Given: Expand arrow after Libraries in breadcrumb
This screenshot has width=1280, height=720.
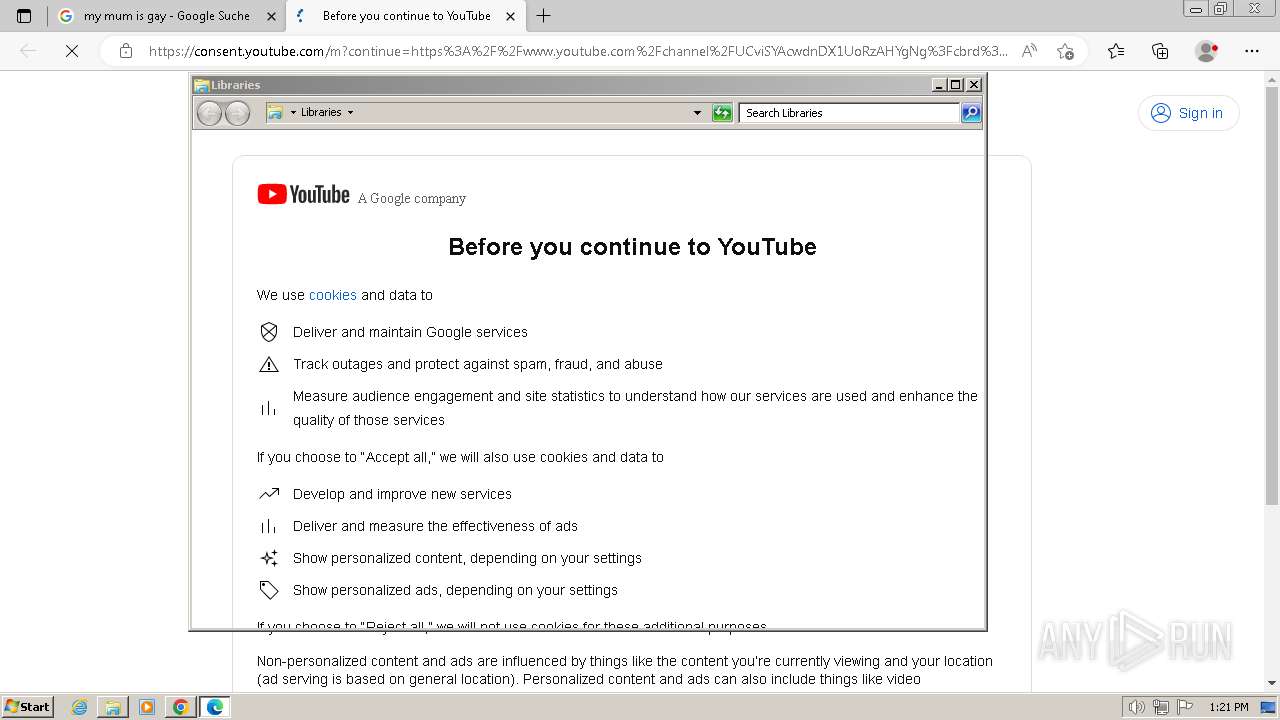Looking at the screenshot, I should 350,112.
